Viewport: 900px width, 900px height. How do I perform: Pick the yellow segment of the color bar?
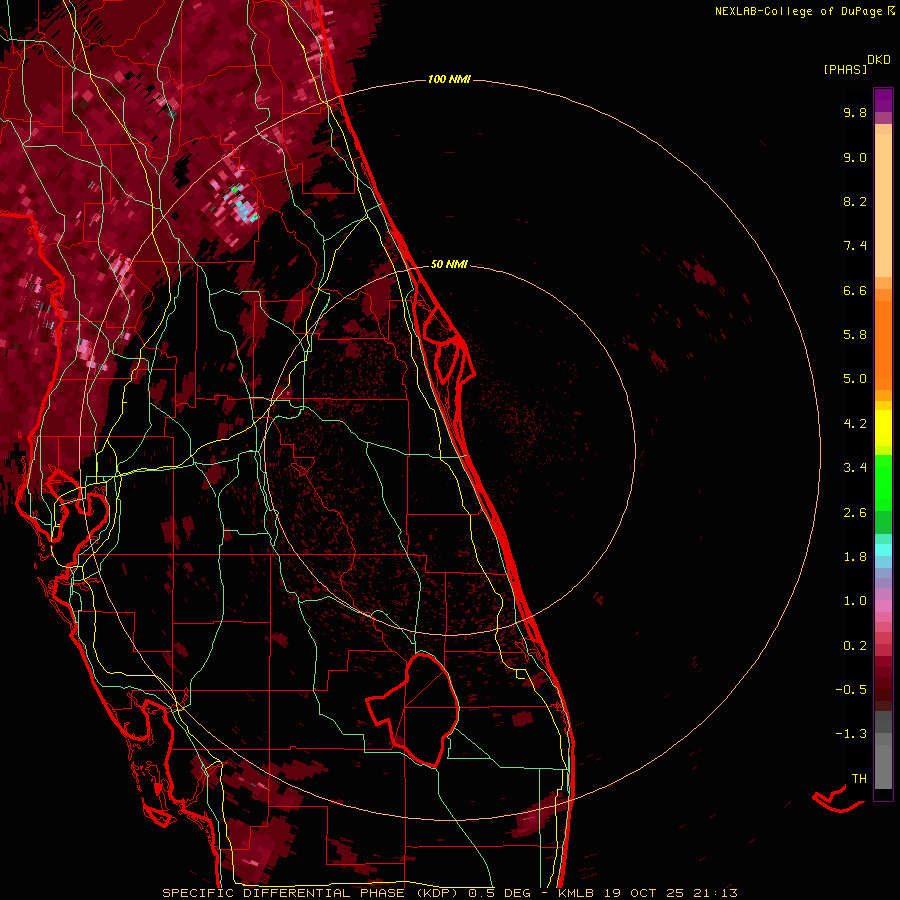click(883, 428)
